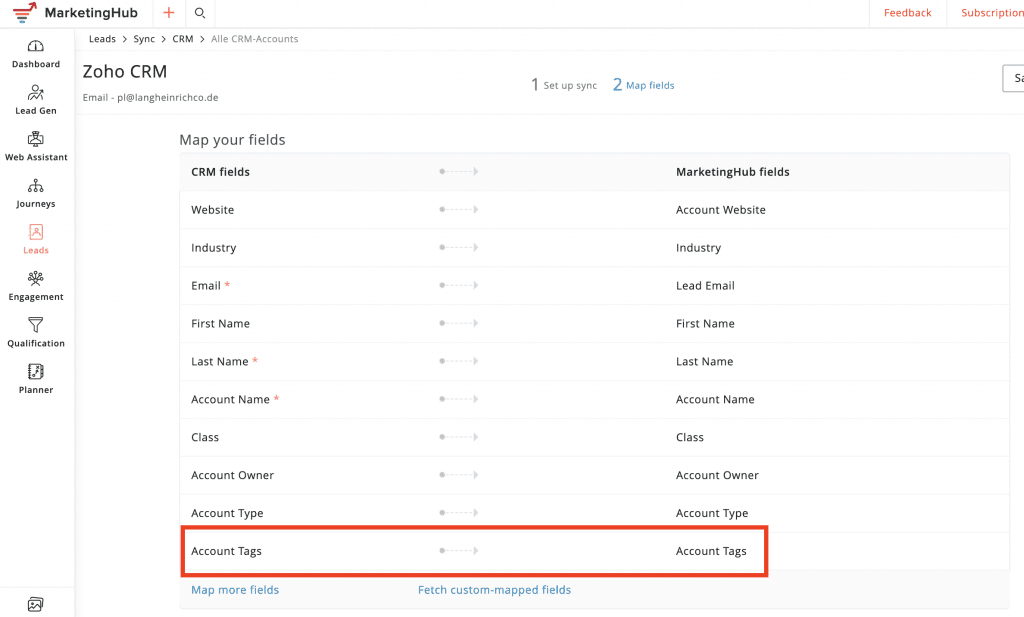Go to step 1 Set up sync
1024x617 pixels.
[x=564, y=85]
